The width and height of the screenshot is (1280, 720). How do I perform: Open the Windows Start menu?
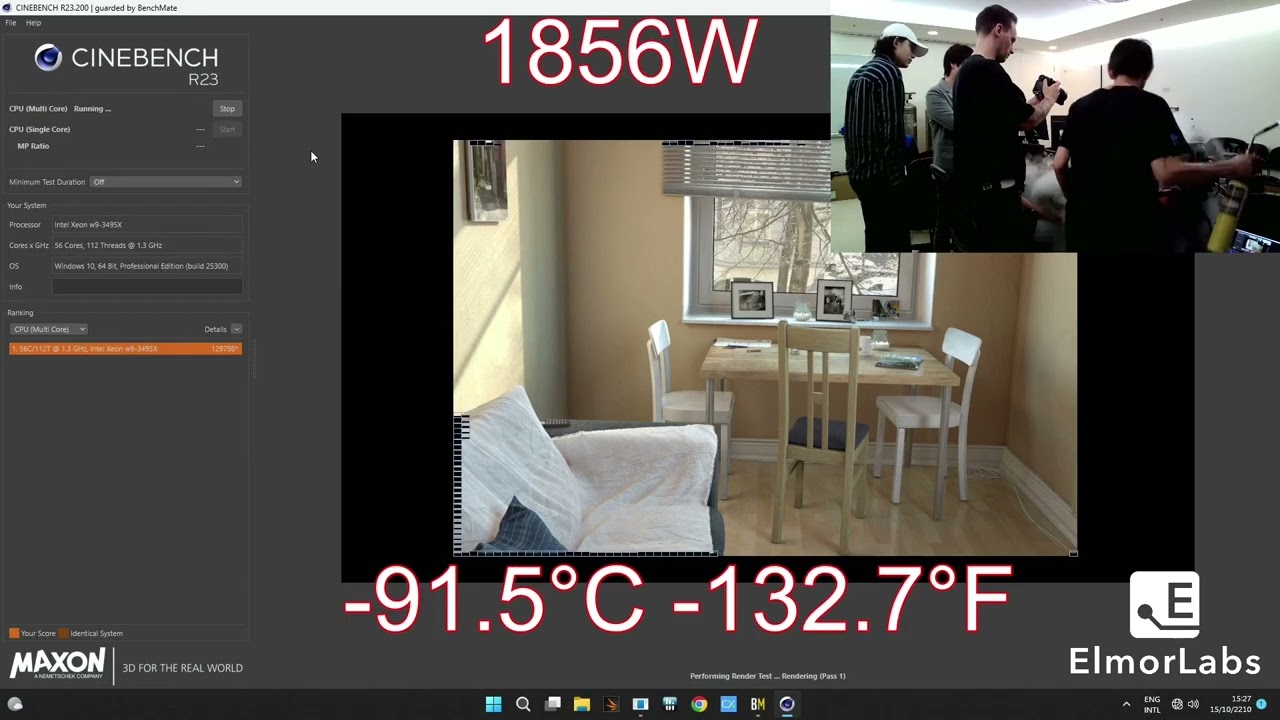(x=493, y=704)
